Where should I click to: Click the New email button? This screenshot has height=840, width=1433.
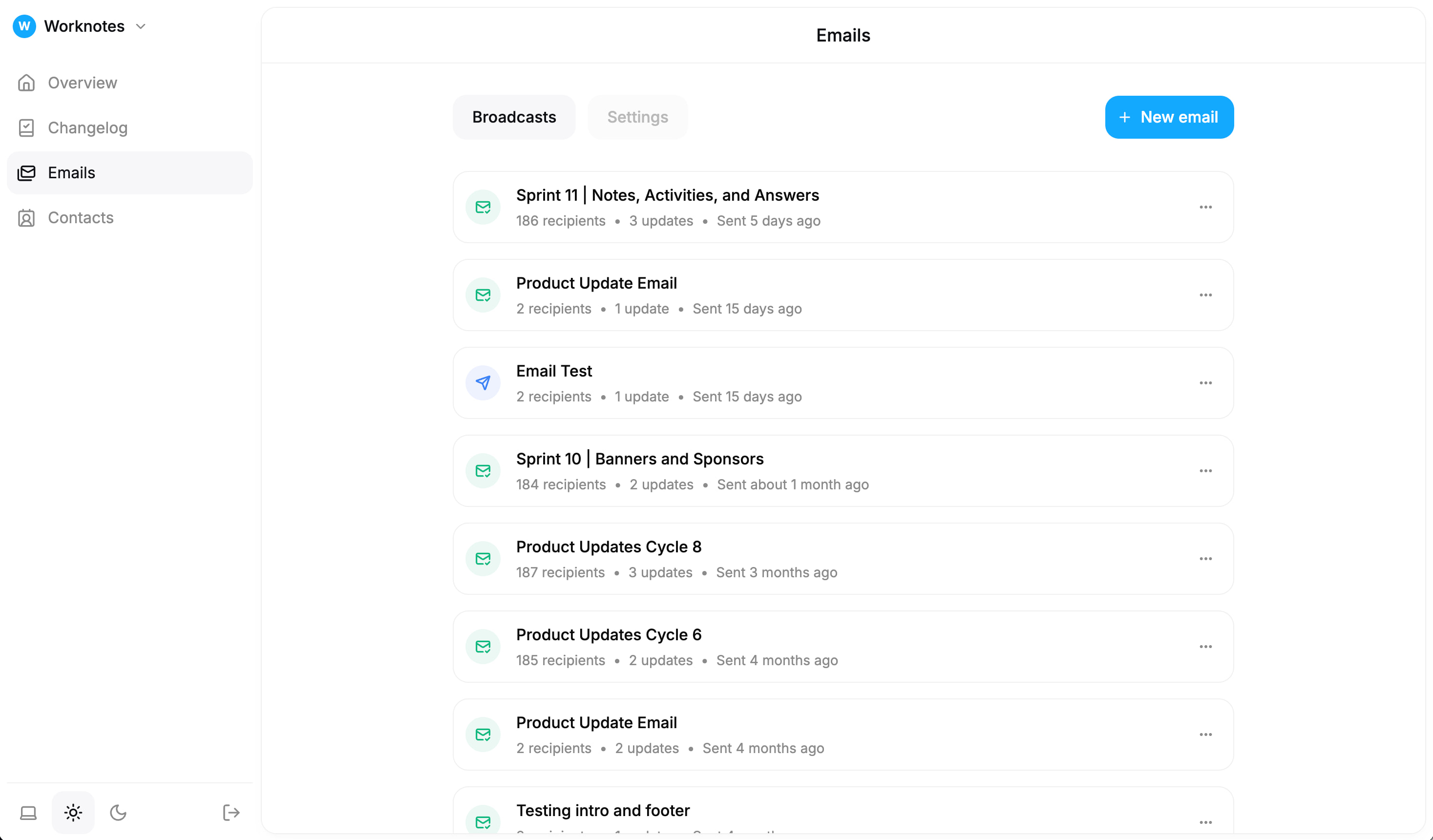[x=1169, y=117]
